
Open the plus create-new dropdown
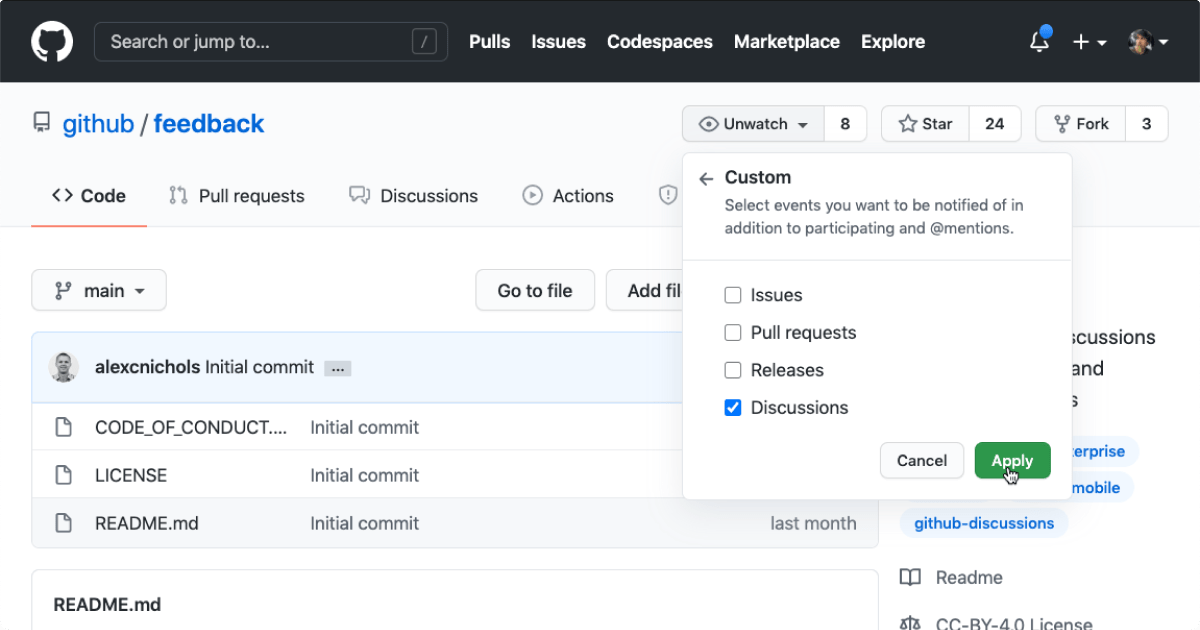(x=1089, y=42)
